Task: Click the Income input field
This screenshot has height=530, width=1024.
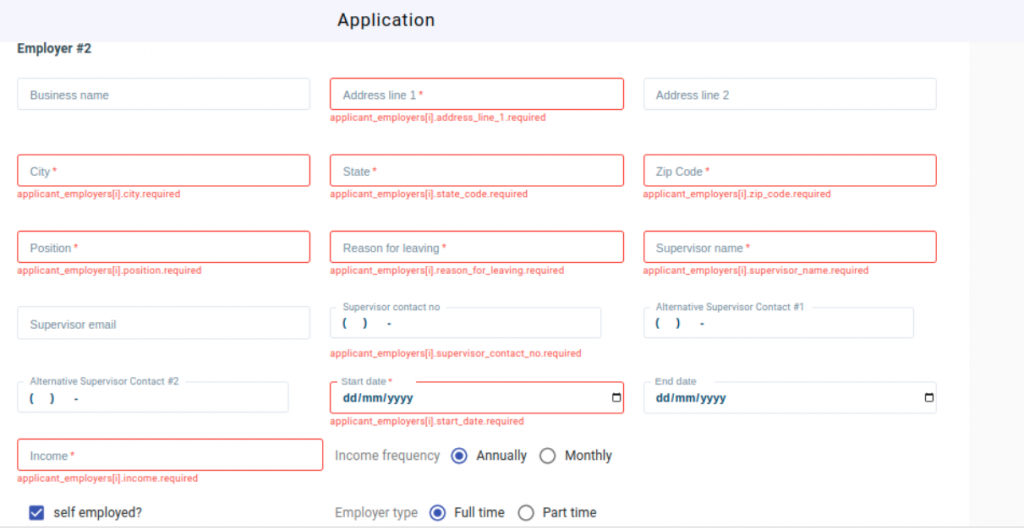Action: 170,455
